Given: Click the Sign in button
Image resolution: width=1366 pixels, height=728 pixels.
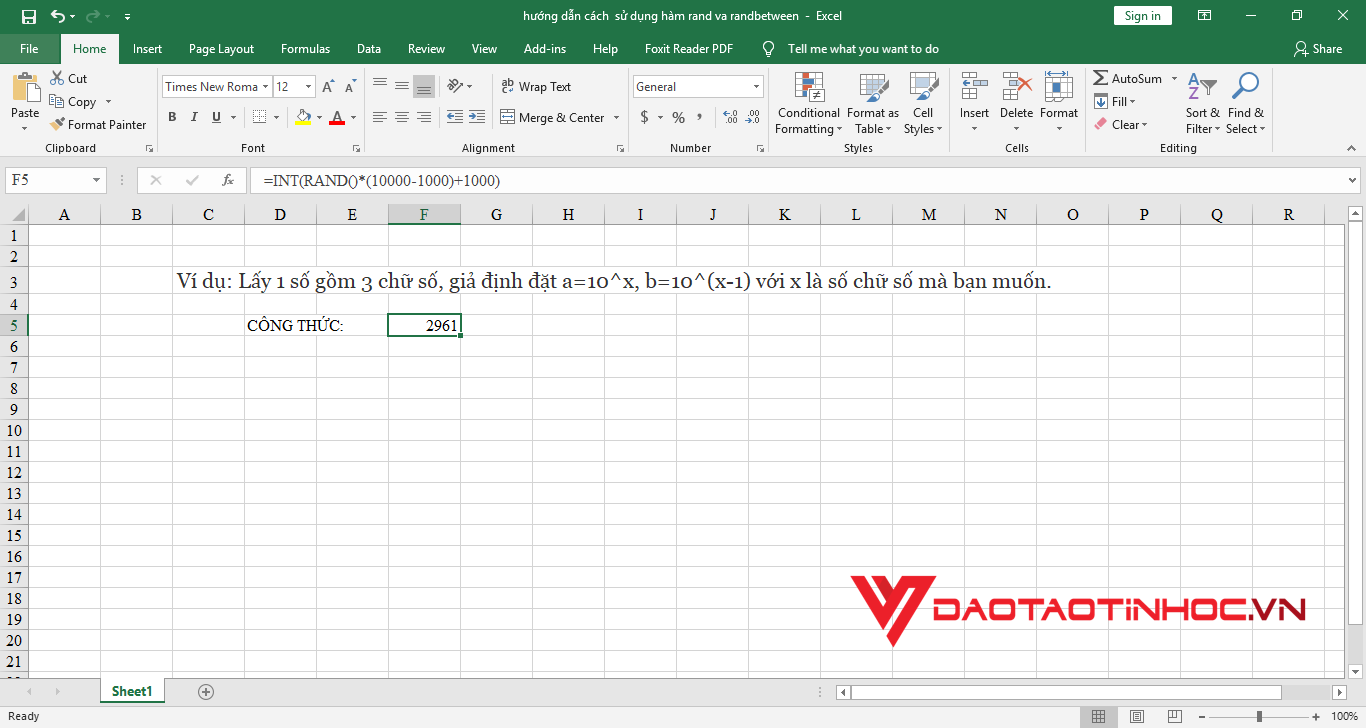Looking at the screenshot, I should click(x=1142, y=16).
